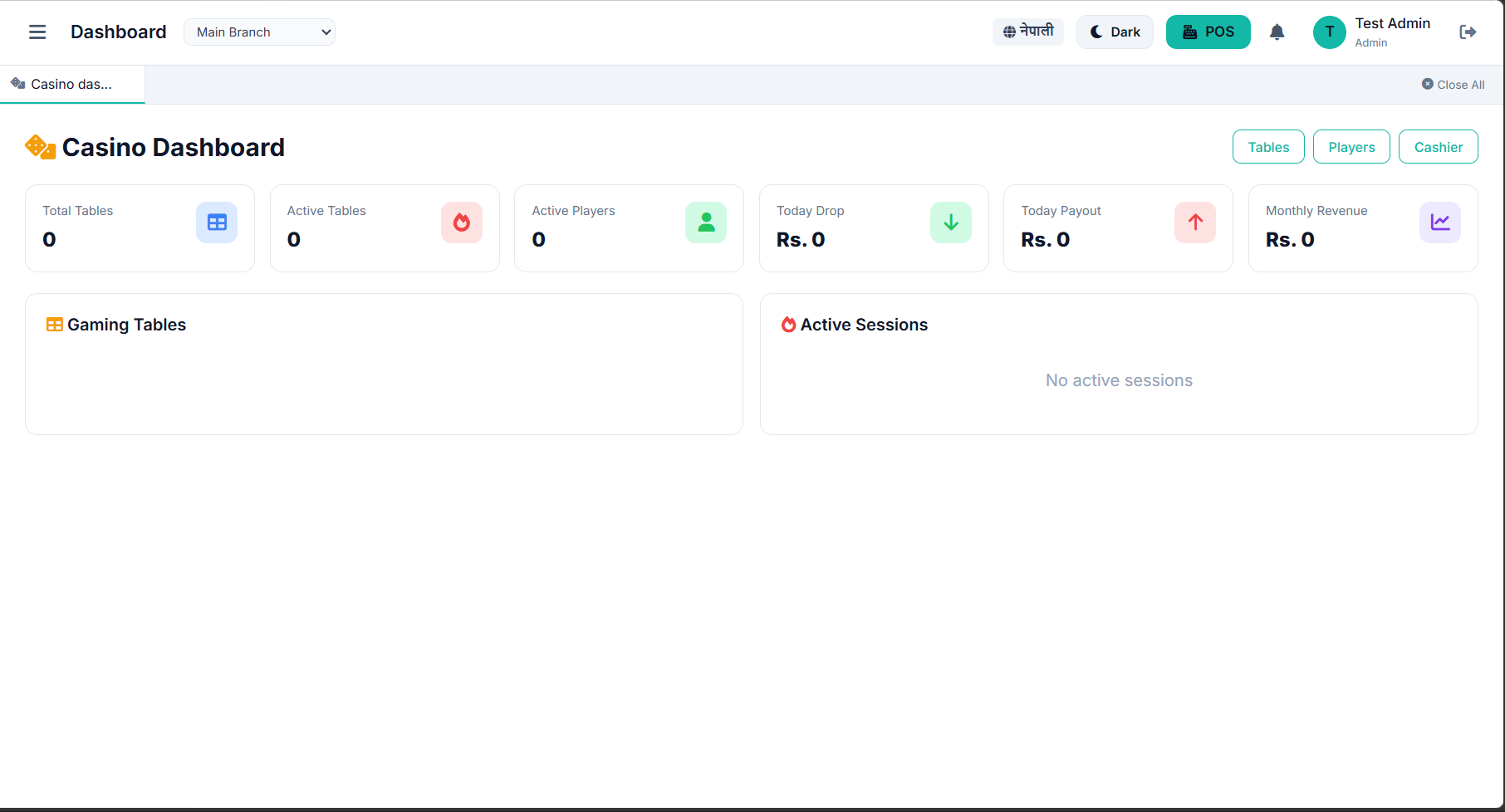Open the Main Branch dropdown

259,32
